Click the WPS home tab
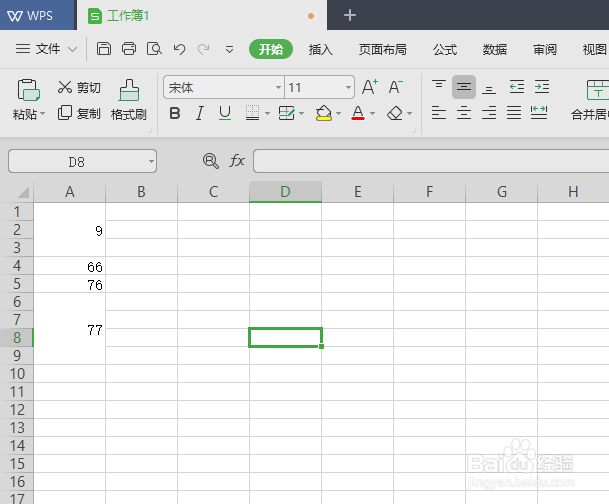Image resolution: width=609 pixels, height=504 pixels. (x=37, y=15)
